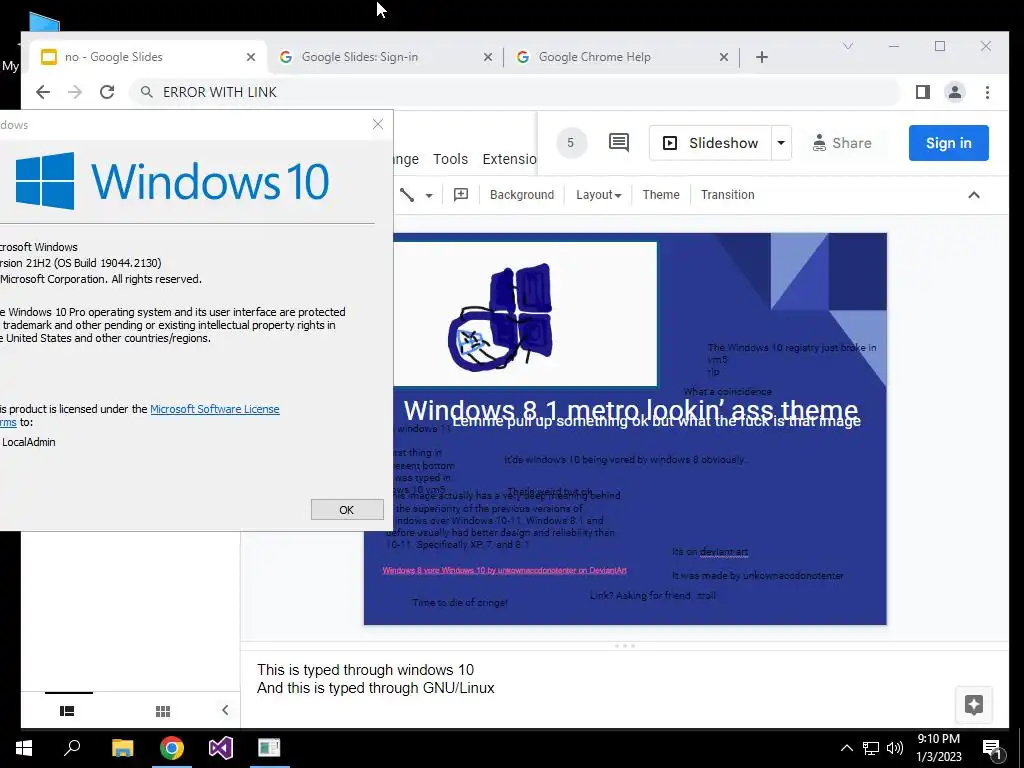The height and width of the screenshot is (768, 1024).
Task: Open the Extensions menu
Action: (x=509, y=159)
